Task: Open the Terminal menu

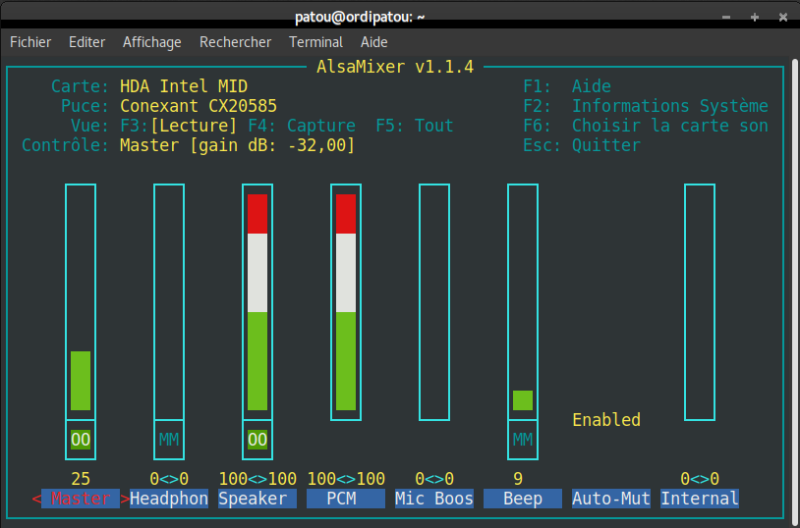Action: point(316,42)
